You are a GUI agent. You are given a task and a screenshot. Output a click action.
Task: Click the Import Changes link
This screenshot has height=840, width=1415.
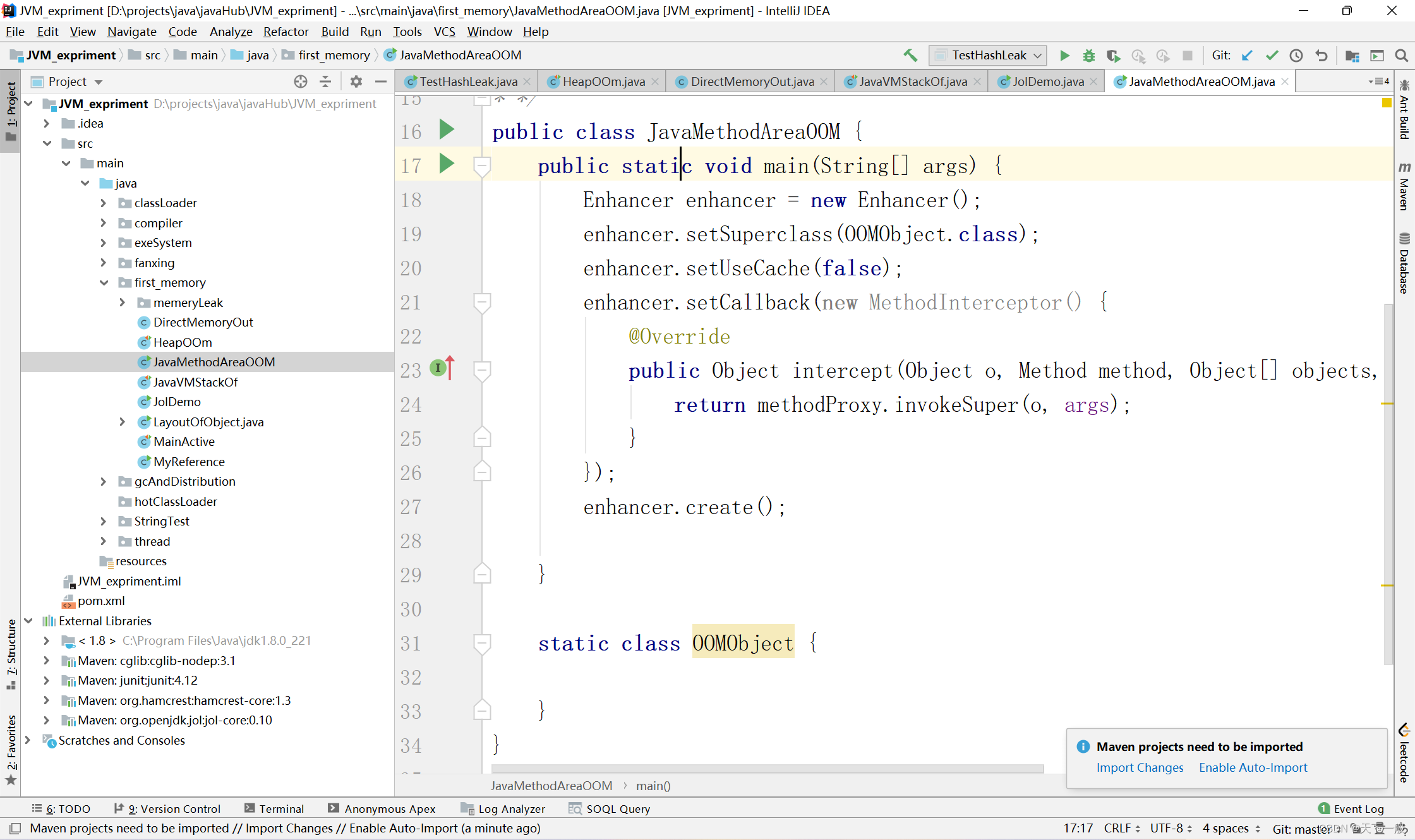(1140, 767)
